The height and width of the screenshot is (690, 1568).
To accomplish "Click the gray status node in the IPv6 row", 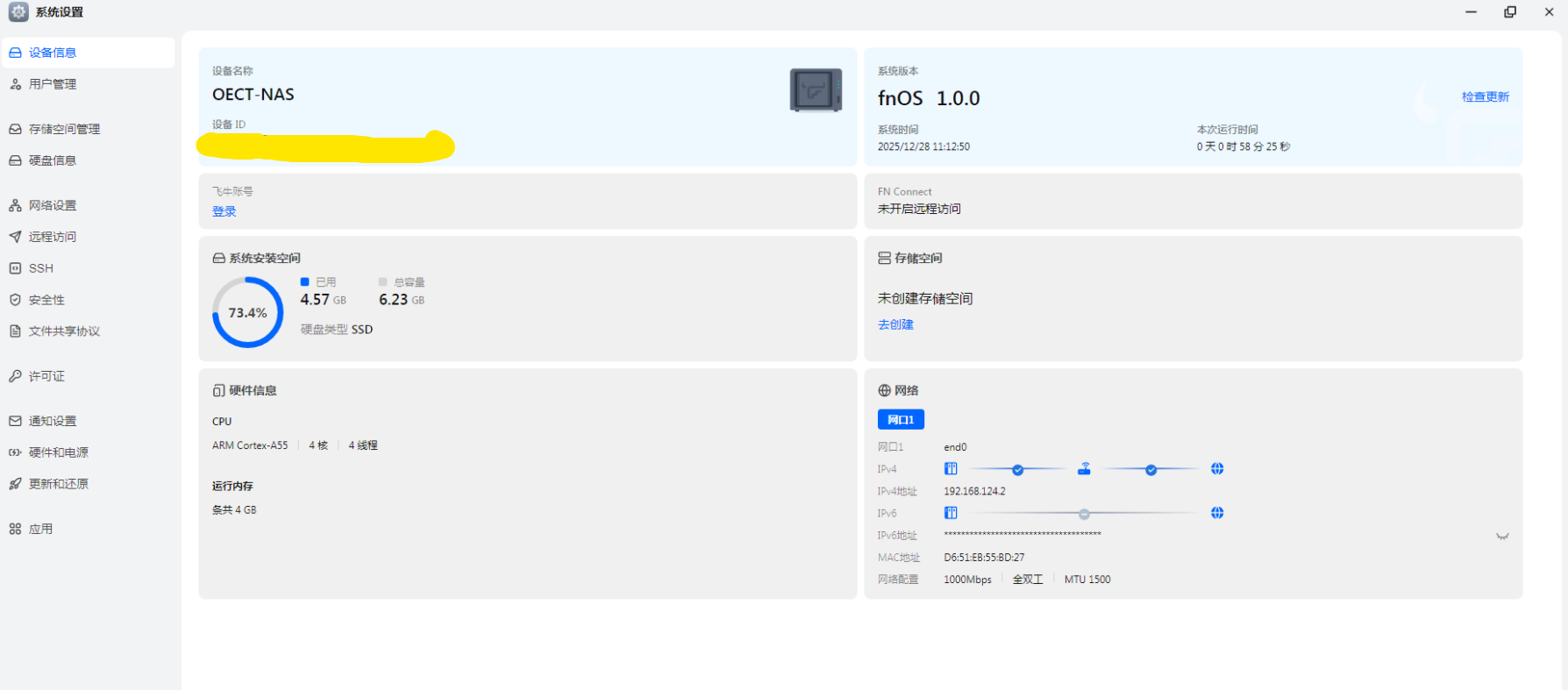I will [x=1084, y=514].
